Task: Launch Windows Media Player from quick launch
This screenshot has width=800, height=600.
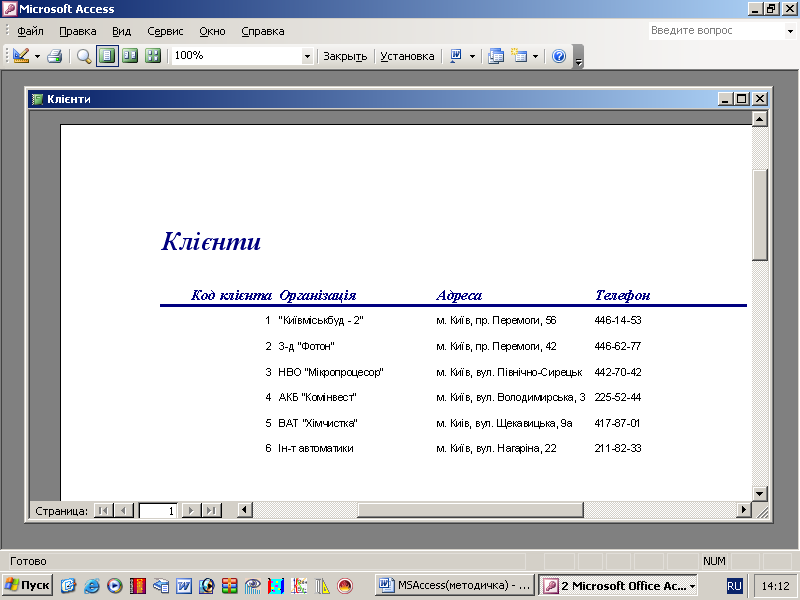Action: (x=115, y=585)
